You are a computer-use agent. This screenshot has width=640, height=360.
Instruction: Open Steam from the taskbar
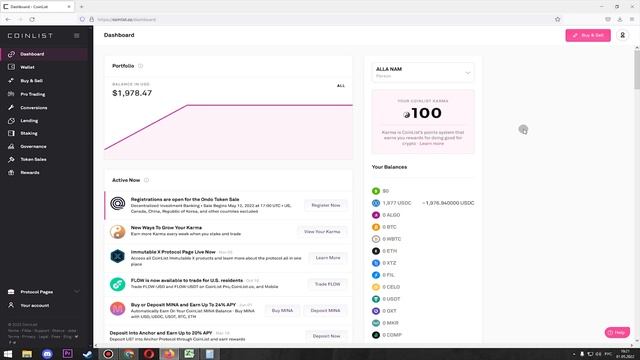[x=87, y=354]
